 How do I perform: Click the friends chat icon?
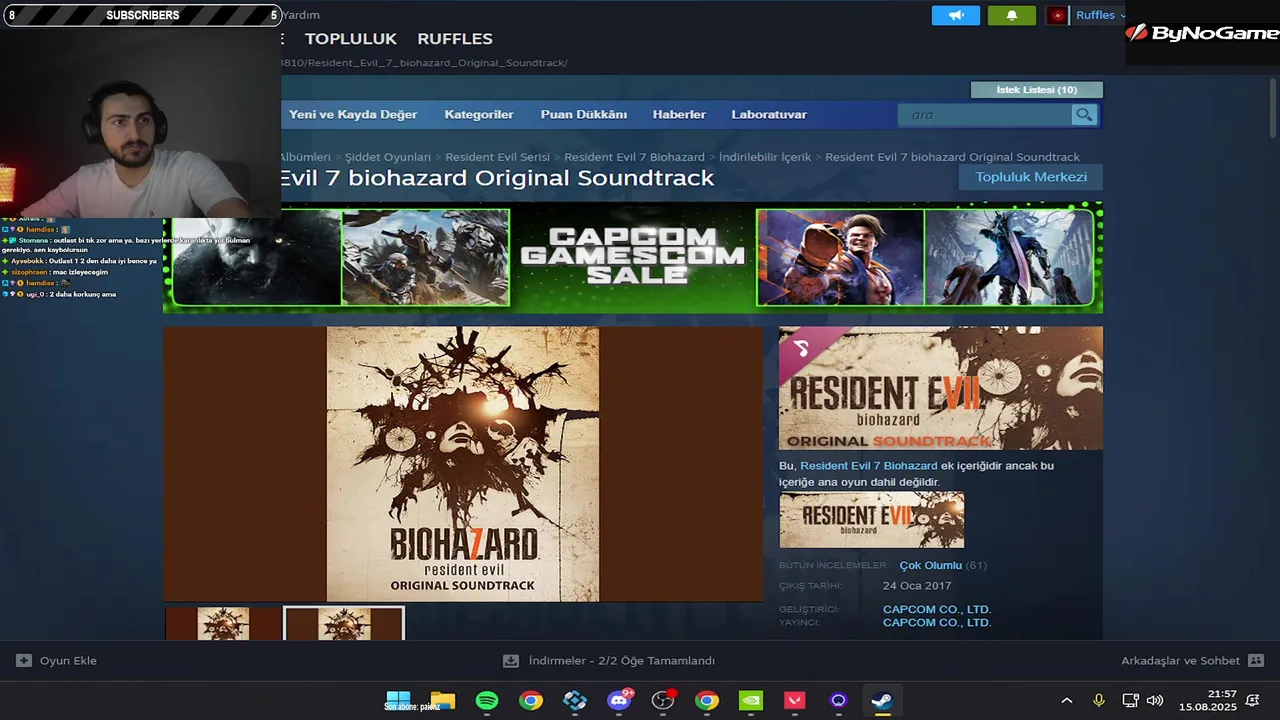tap(1256, 661)
